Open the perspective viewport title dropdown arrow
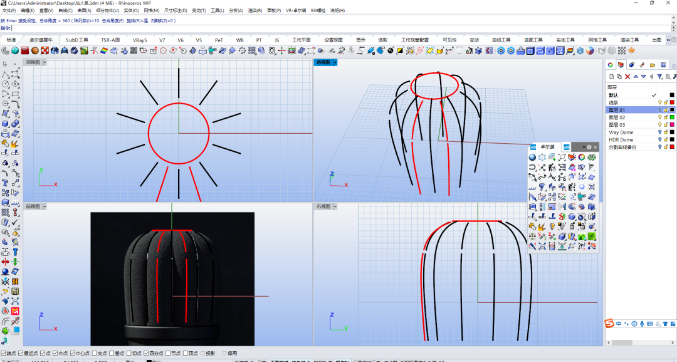Image resolution: width=677 pixels, height=362 pixels. [x=335, y=63]
